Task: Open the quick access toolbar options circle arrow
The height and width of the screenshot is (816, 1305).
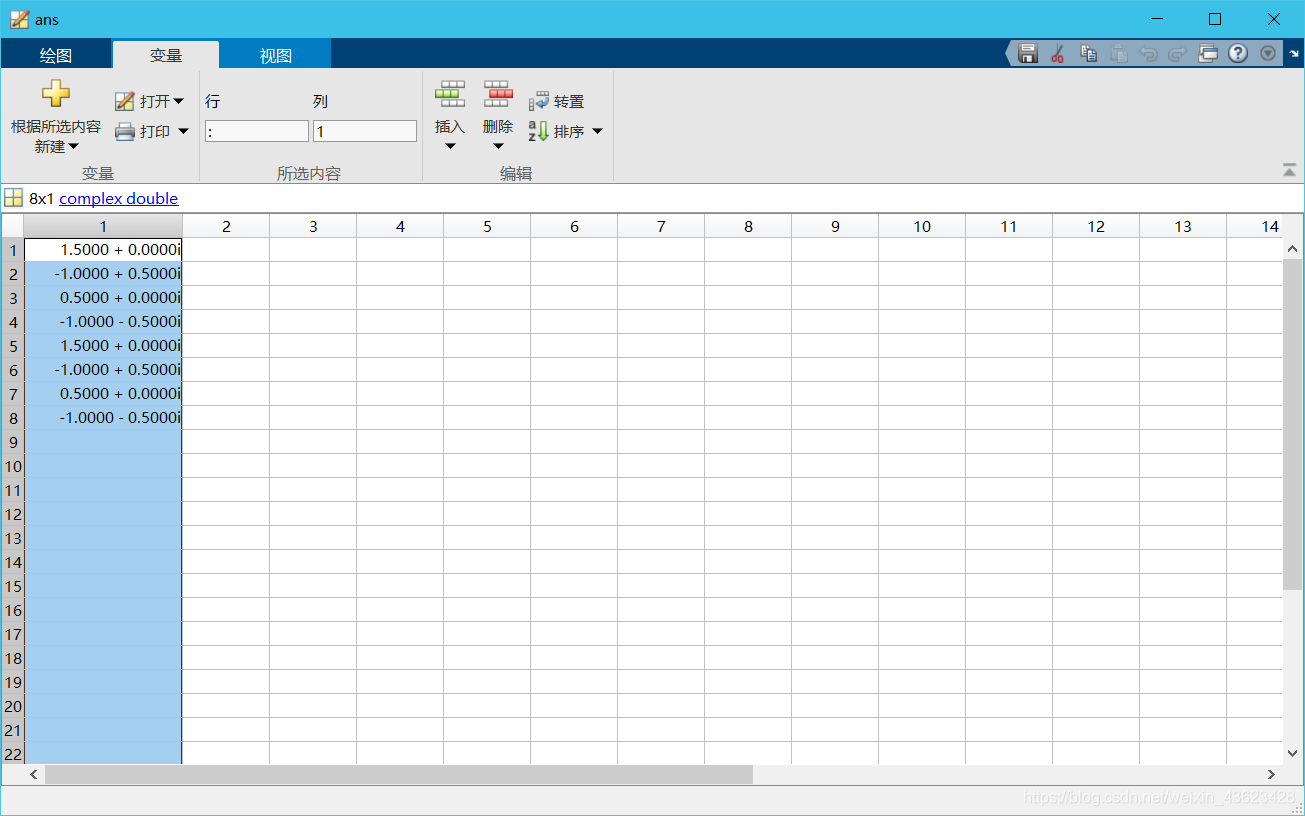Action: click(1268, 54)
